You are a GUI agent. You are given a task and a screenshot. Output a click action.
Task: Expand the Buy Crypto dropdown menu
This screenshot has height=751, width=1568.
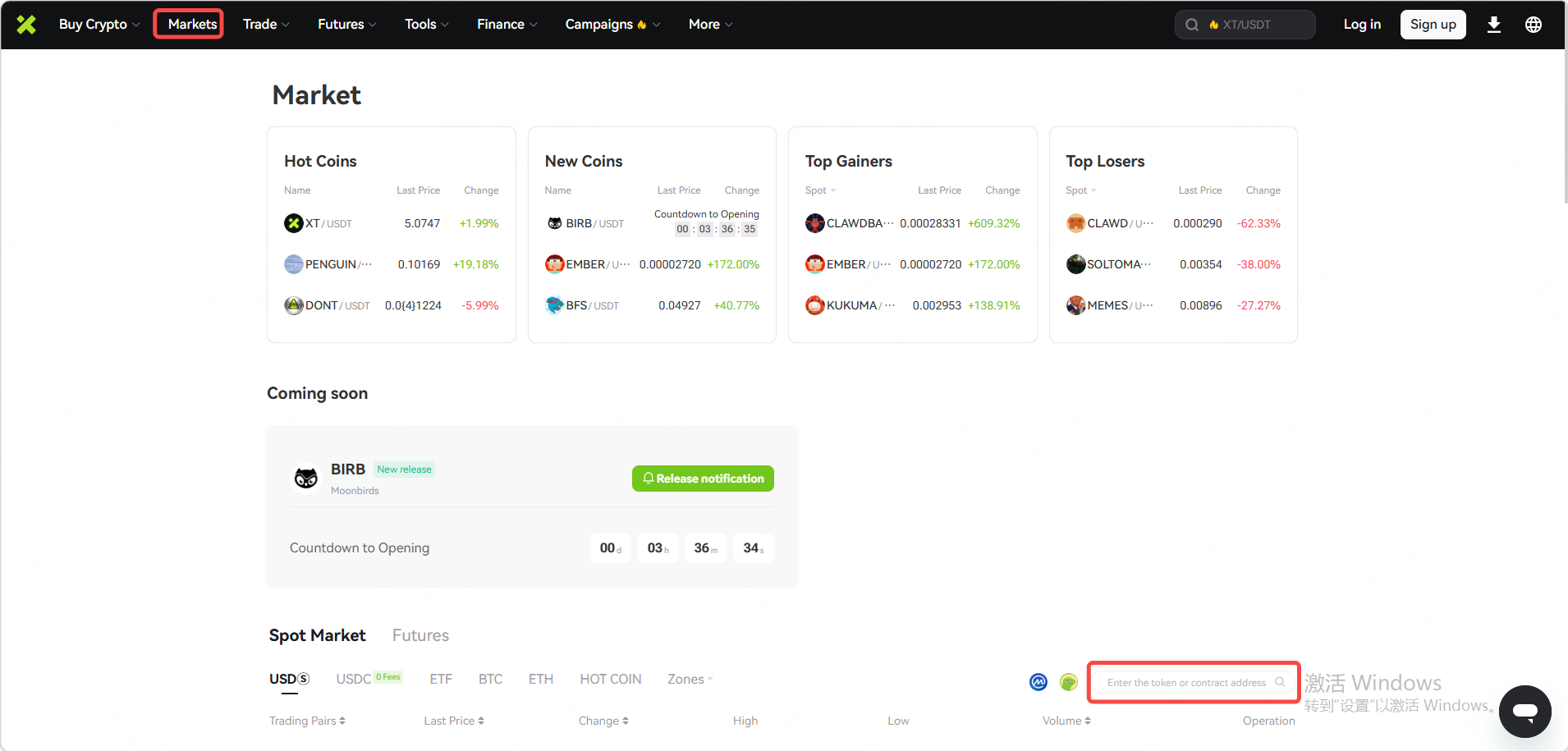99,25
